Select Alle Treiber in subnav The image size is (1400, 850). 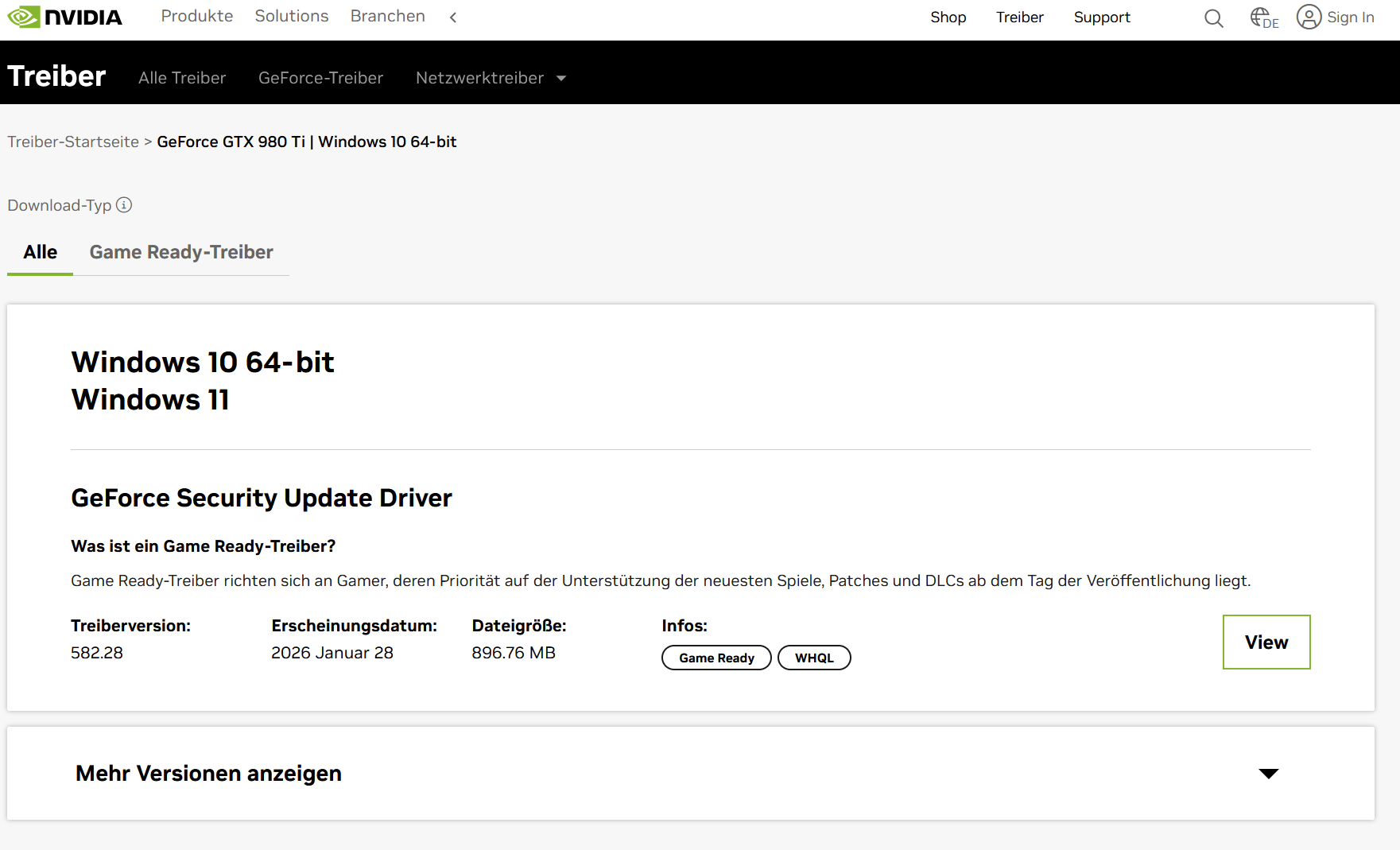pyautogui.click(x=182, y=78)
